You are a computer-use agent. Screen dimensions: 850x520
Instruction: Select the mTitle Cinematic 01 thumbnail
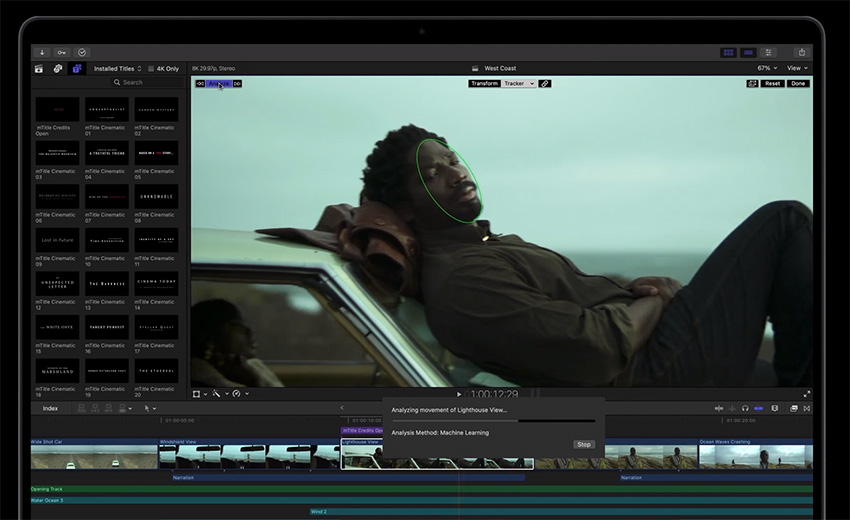click(107, 110)
